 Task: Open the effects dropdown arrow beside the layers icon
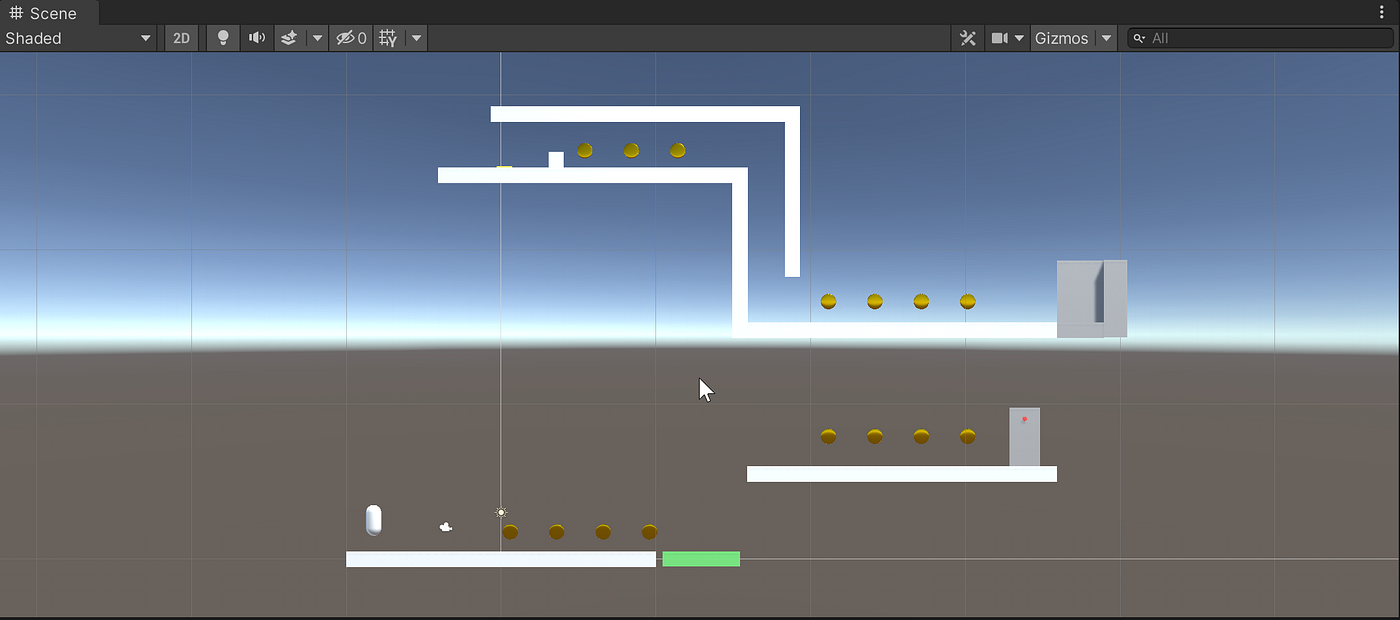pyautogui.click(x=317, y=38)
